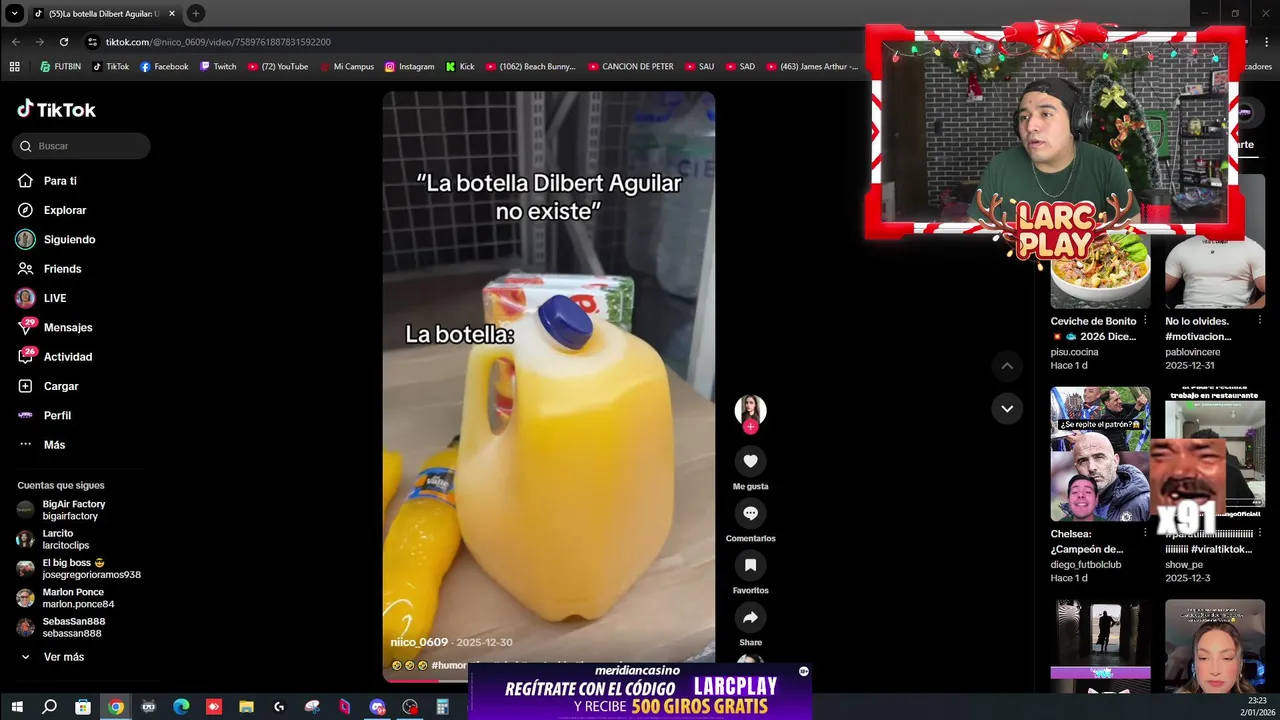Screen dimensions: 1280x720
Task: Click the address bar URL
Action: (218, 42)
